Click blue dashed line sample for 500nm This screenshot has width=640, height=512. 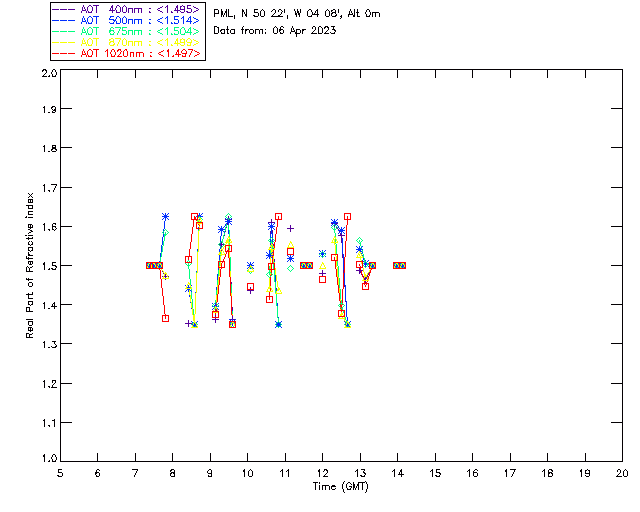pos(64,20)
